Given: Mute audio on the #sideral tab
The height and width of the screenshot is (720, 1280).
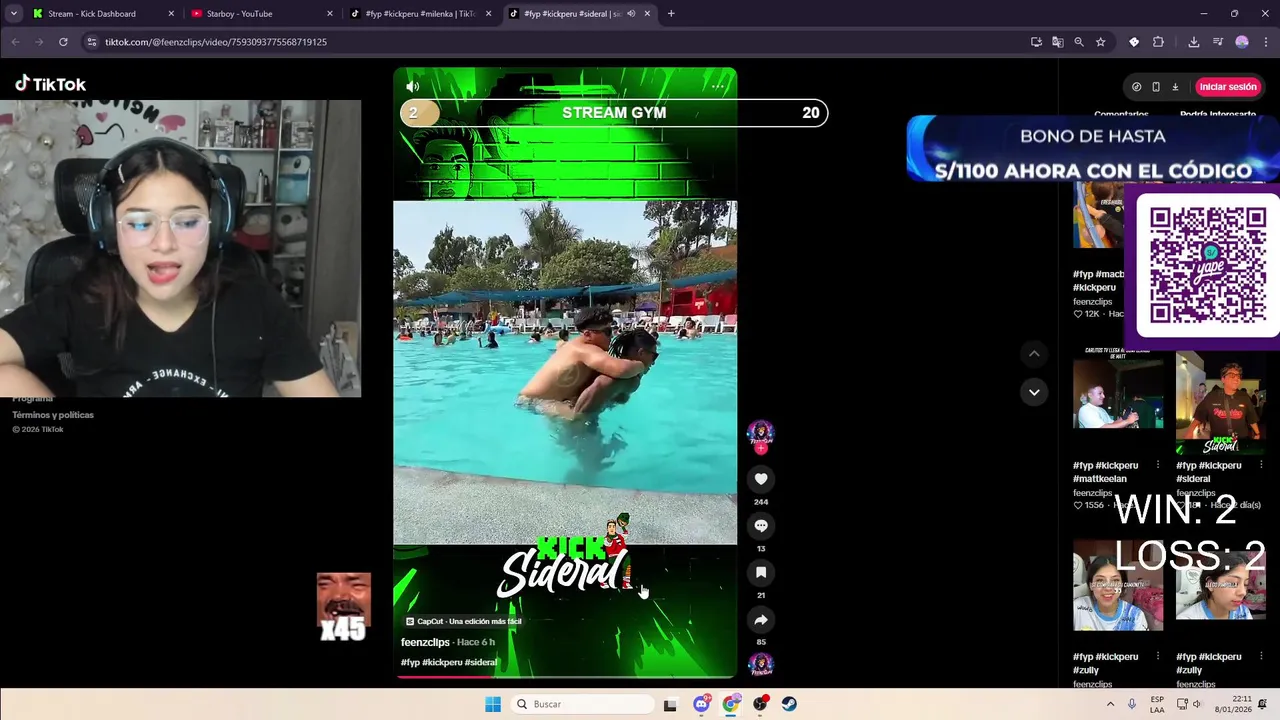Looking at the screenshot, I should point(631,14).
